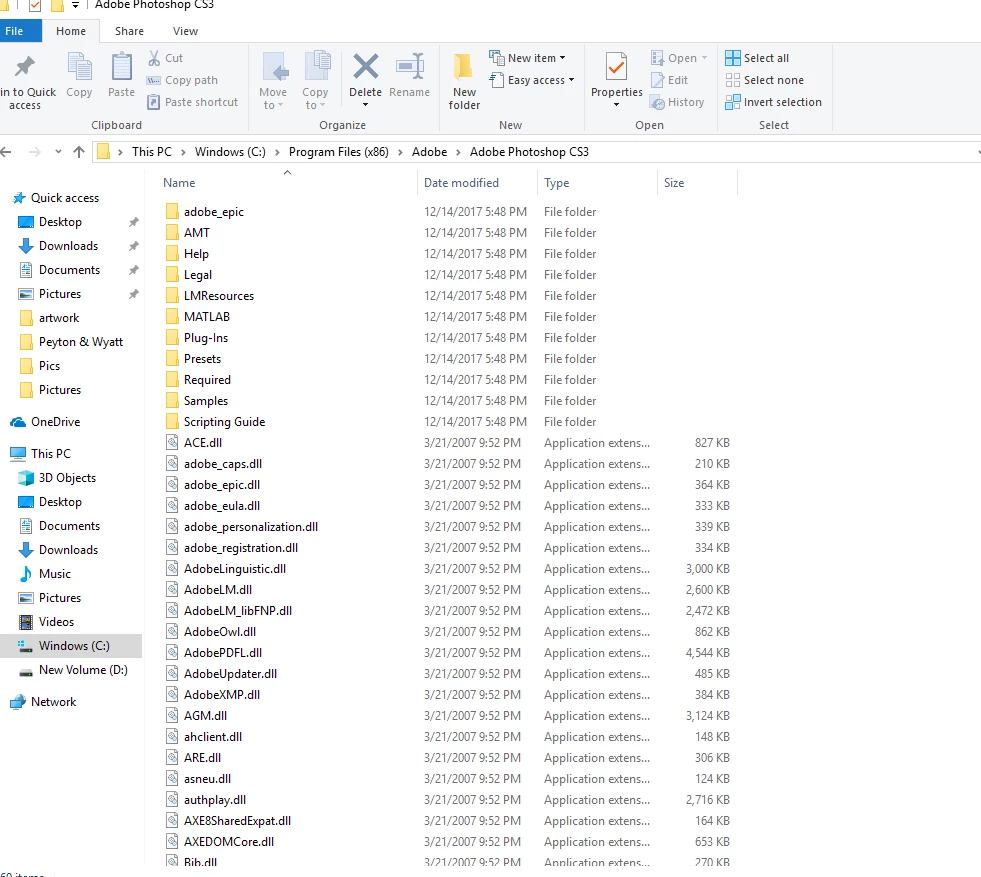Click Program Files (x86) in address bar

click(338, 152)
